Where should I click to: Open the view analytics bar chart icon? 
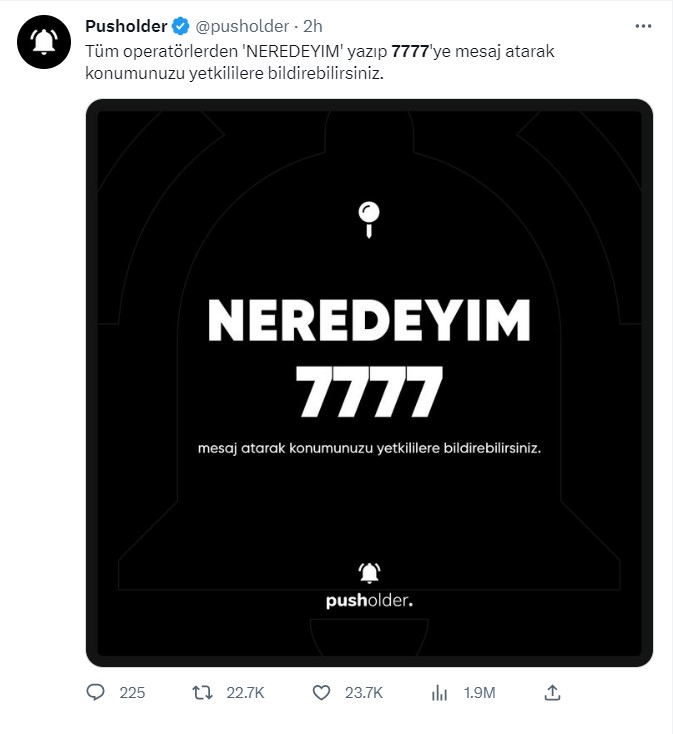tap(439, 692)
